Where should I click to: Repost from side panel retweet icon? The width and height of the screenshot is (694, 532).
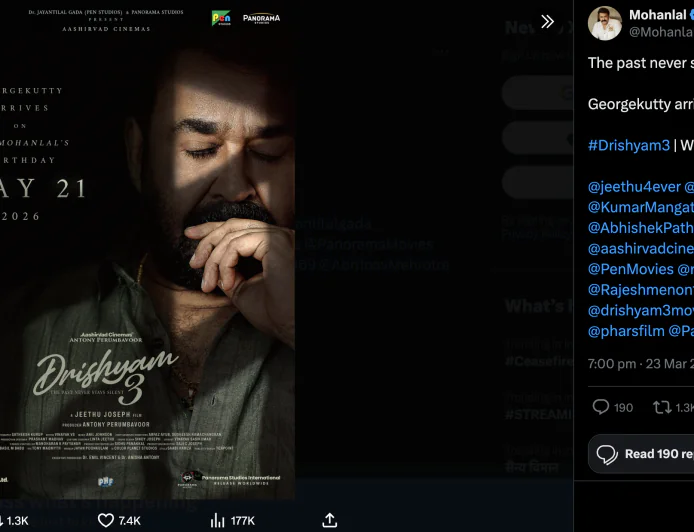point(673,407)
